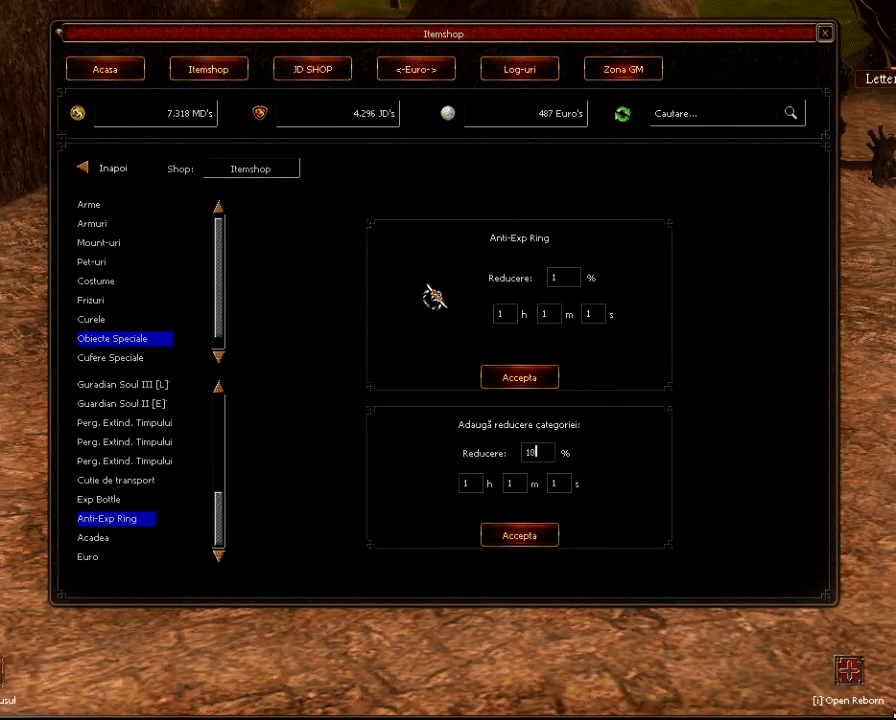Focus the Cautare search field
This screenshot has width=896, height=720.
click(x=714, y=113)
